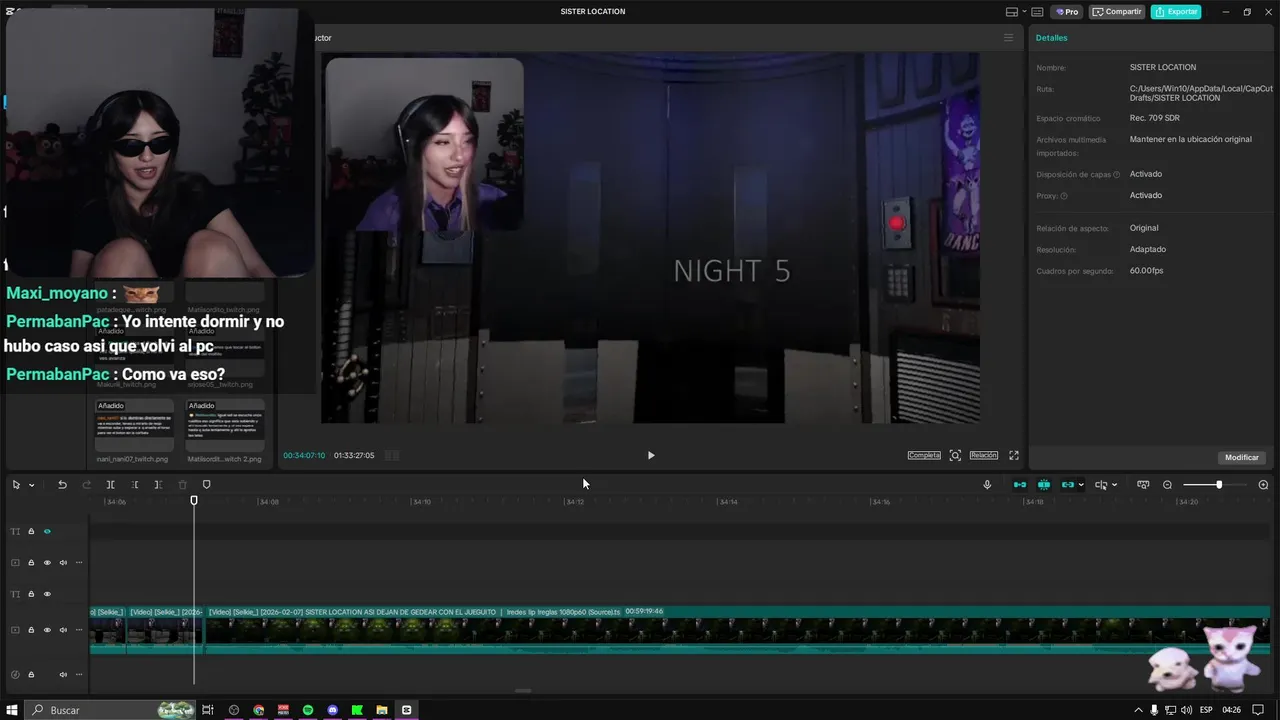Click the trash delete icon in timeline toolbar
Image resolution: width=1280 pixels, height=720 pixels.
(x=182, y=485)
